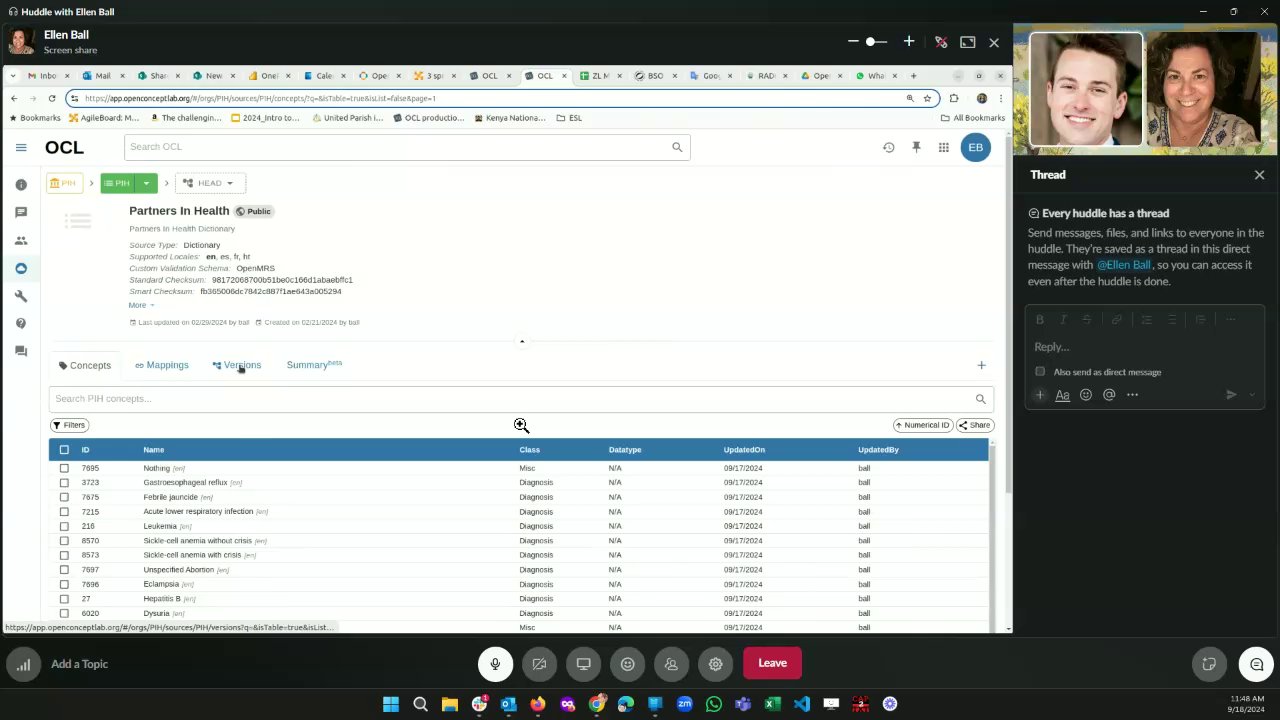Viewport: 1280px width, 720px height.
Task: Sort by Numerical ID
Action: tap(922, 425)
